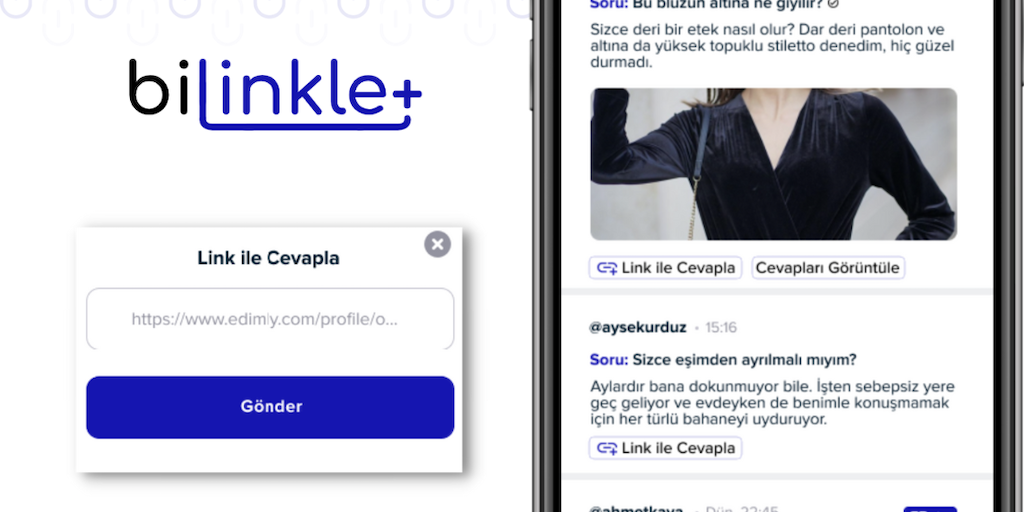1024x512 pixels.
Task: Click the checkmark icon beside the blouse question
Action: [833, 3]
